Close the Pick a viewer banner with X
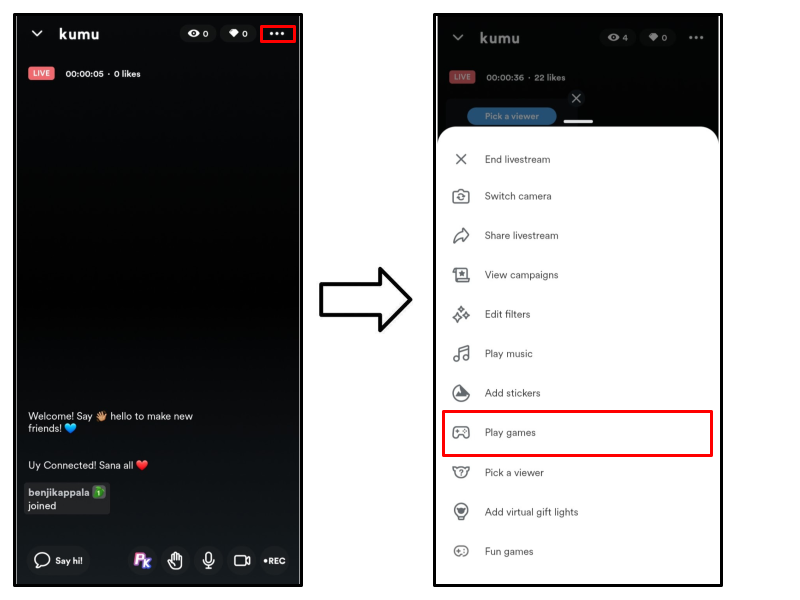This screenshot has width=800, height=600. pyautogui.click(x=576, y=98)
